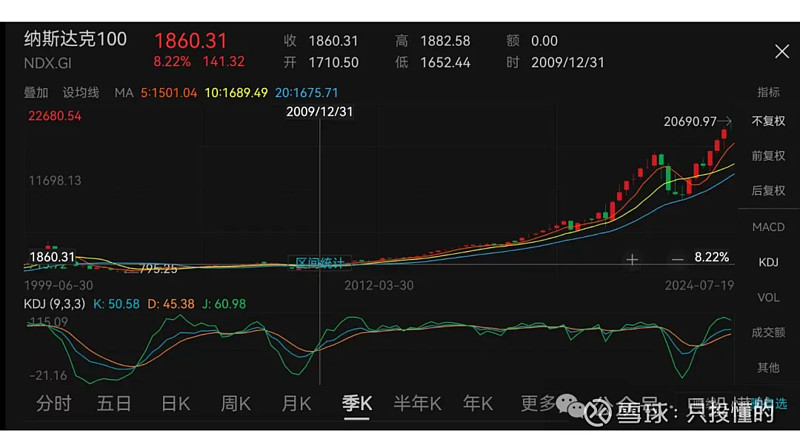
Task: Click the 1860.31 current price
Action: pos(190,41)
